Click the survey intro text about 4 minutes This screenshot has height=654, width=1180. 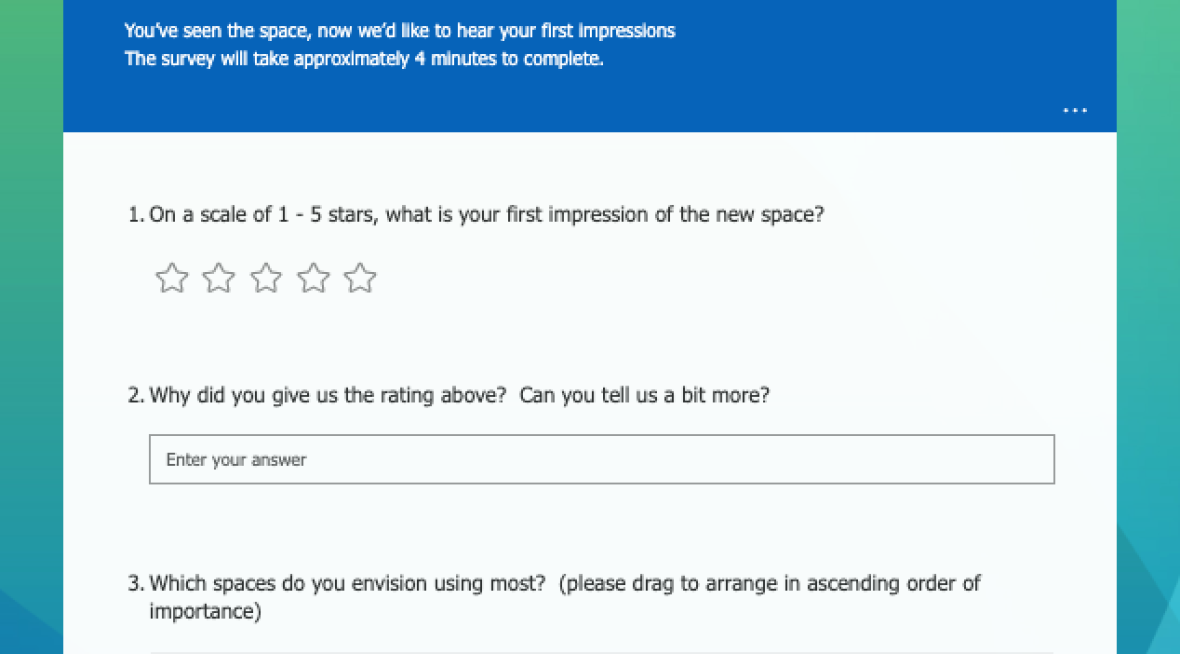coord(362,58)
